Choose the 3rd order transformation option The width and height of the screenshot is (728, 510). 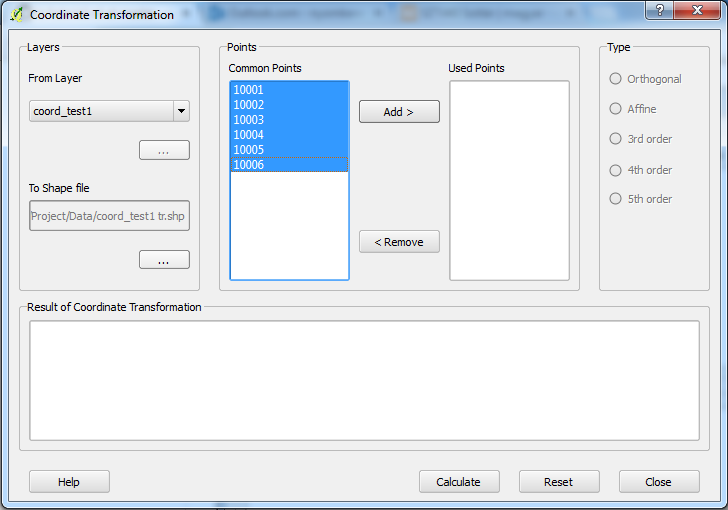[616, 139]
